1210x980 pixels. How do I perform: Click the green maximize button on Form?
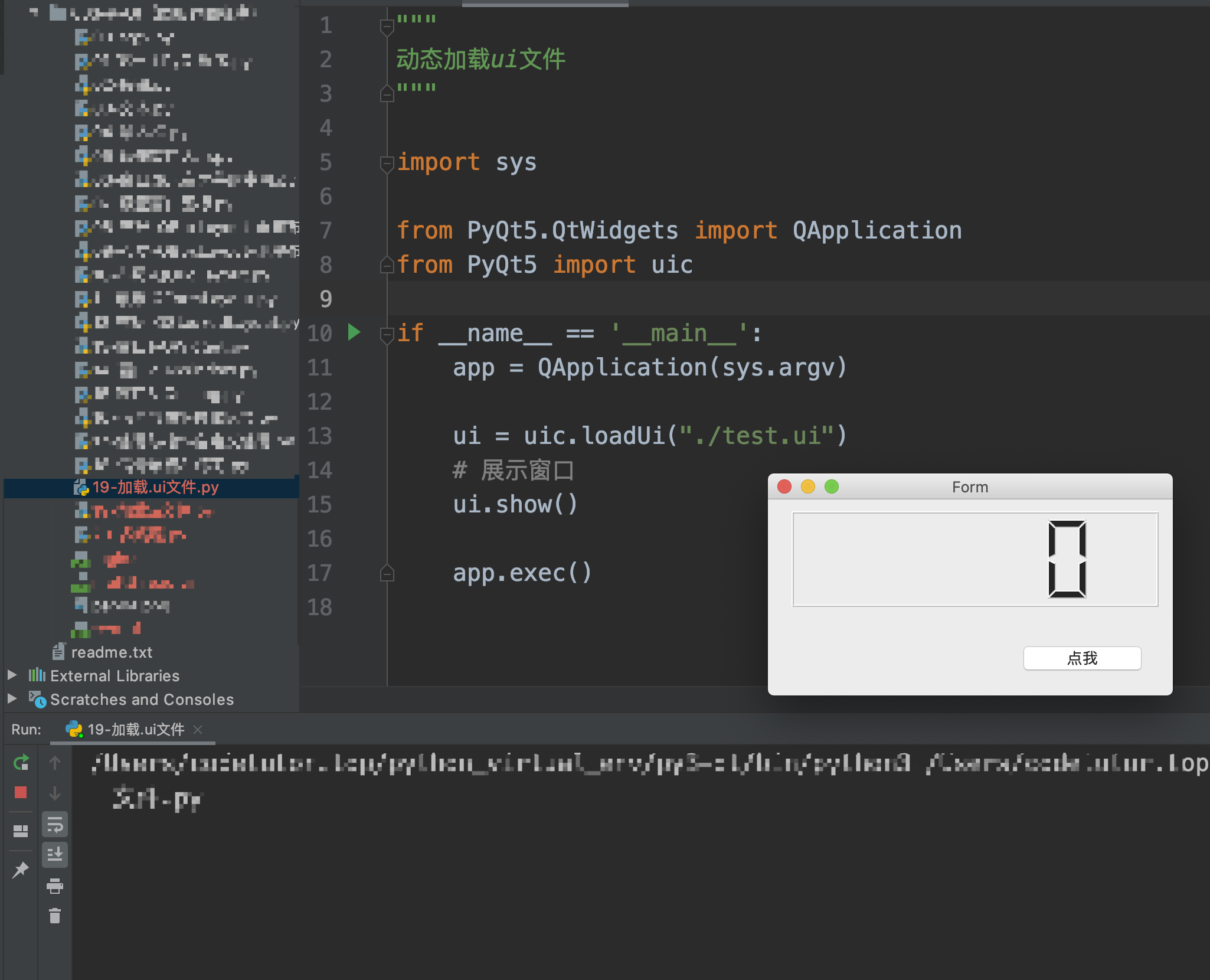(833, 487)
